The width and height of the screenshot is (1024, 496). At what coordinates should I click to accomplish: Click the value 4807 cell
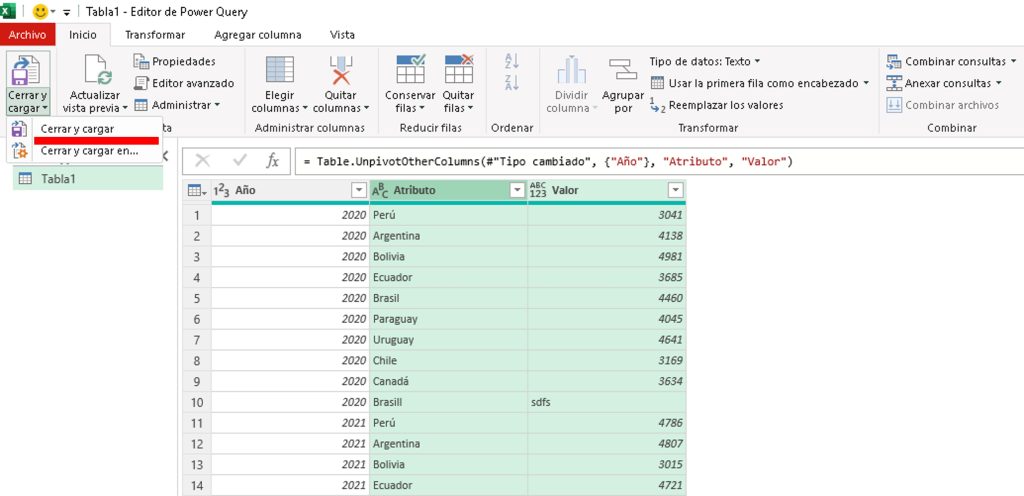(x=607, y=444)
